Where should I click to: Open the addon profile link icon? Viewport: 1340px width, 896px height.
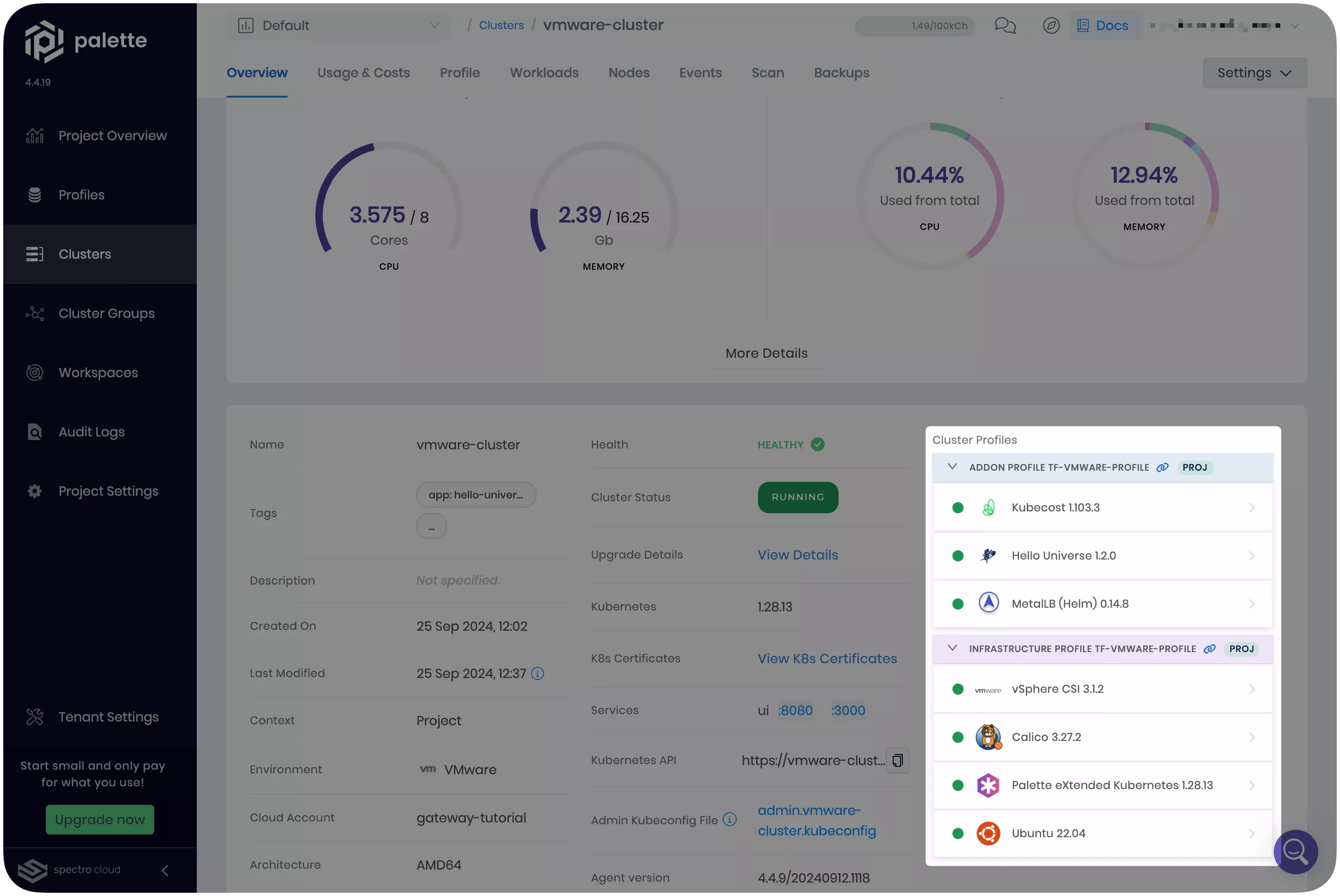click(x=1162, y=467)
